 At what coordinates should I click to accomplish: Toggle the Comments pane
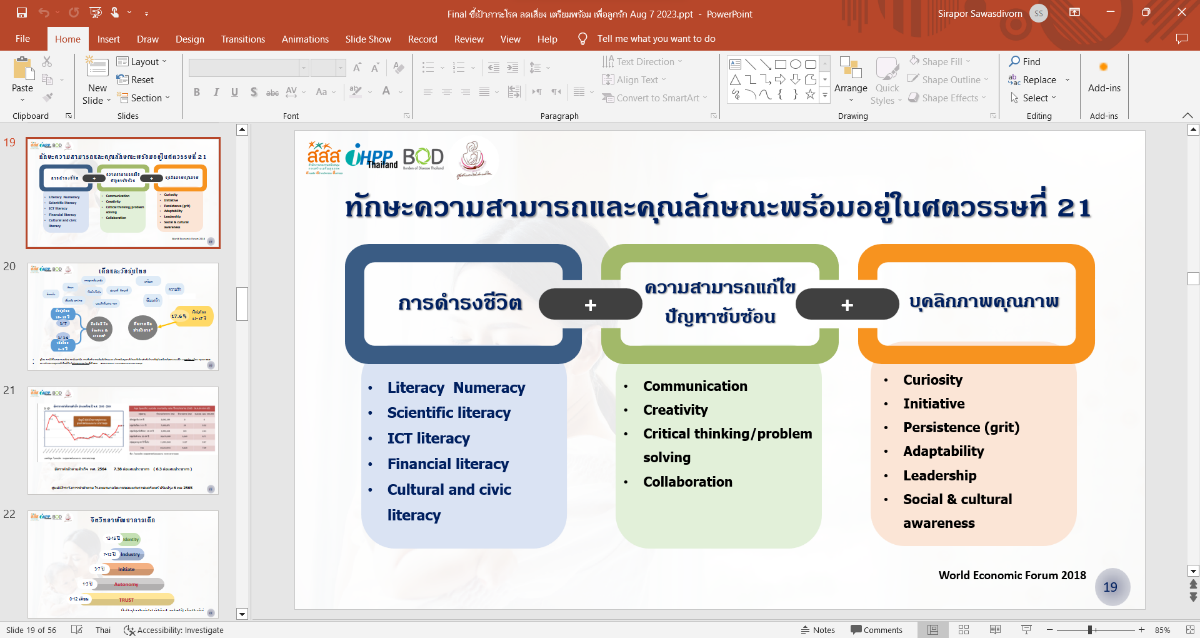(x=876, y=630)
